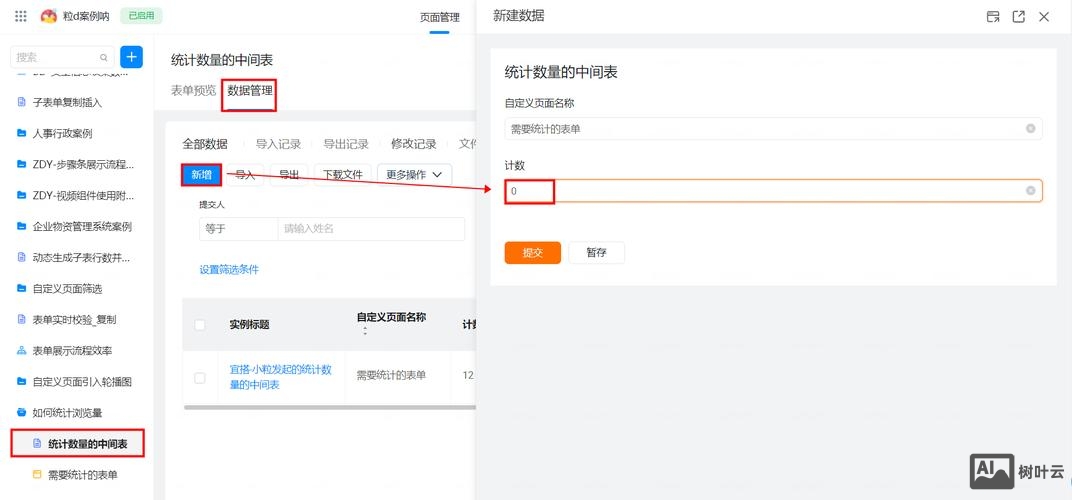Select the 修改记录 sub-tab
The width and height of the screenshot is (1072, 500).
[x=414, y=144]
